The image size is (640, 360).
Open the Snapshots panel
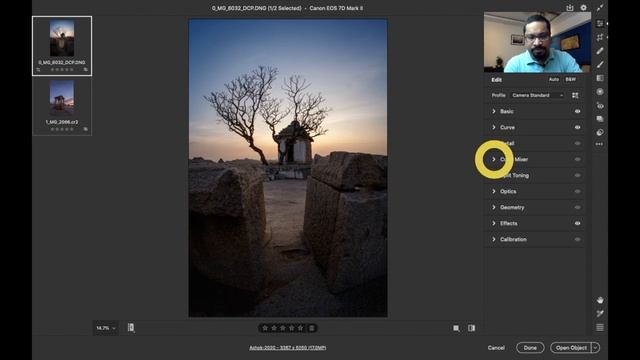[600, 119]
